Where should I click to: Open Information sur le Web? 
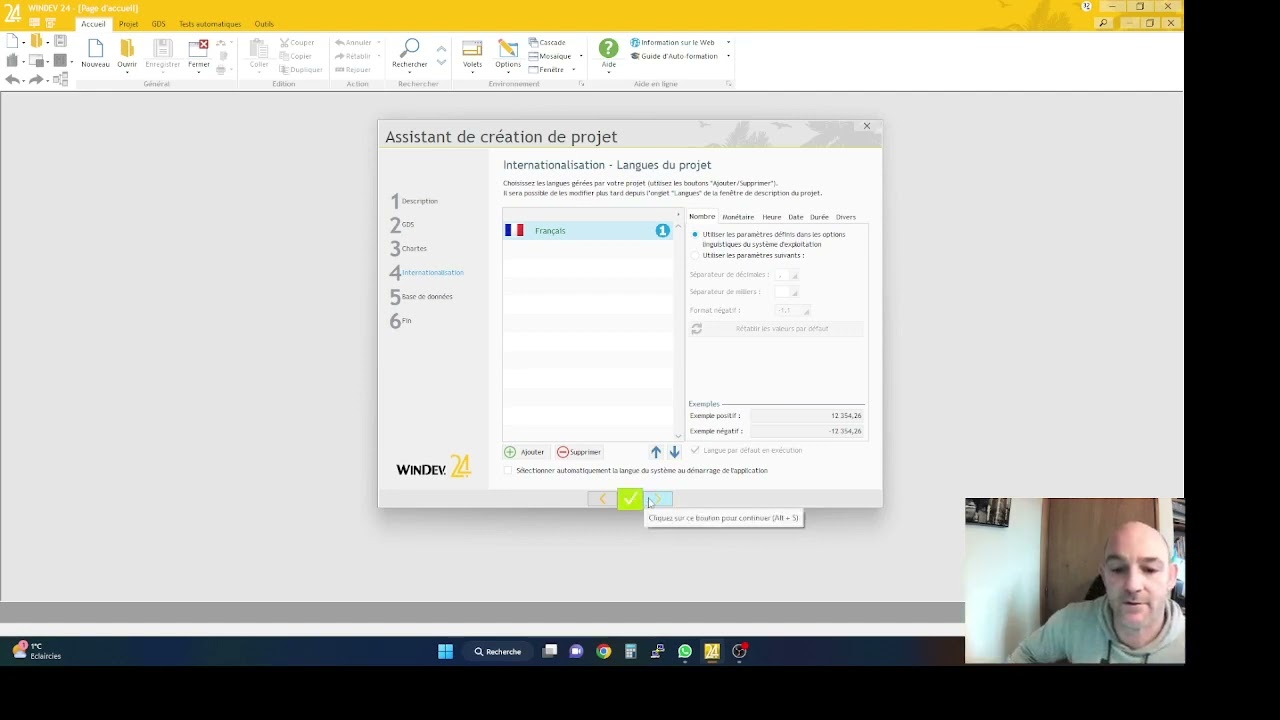[672, 43]
